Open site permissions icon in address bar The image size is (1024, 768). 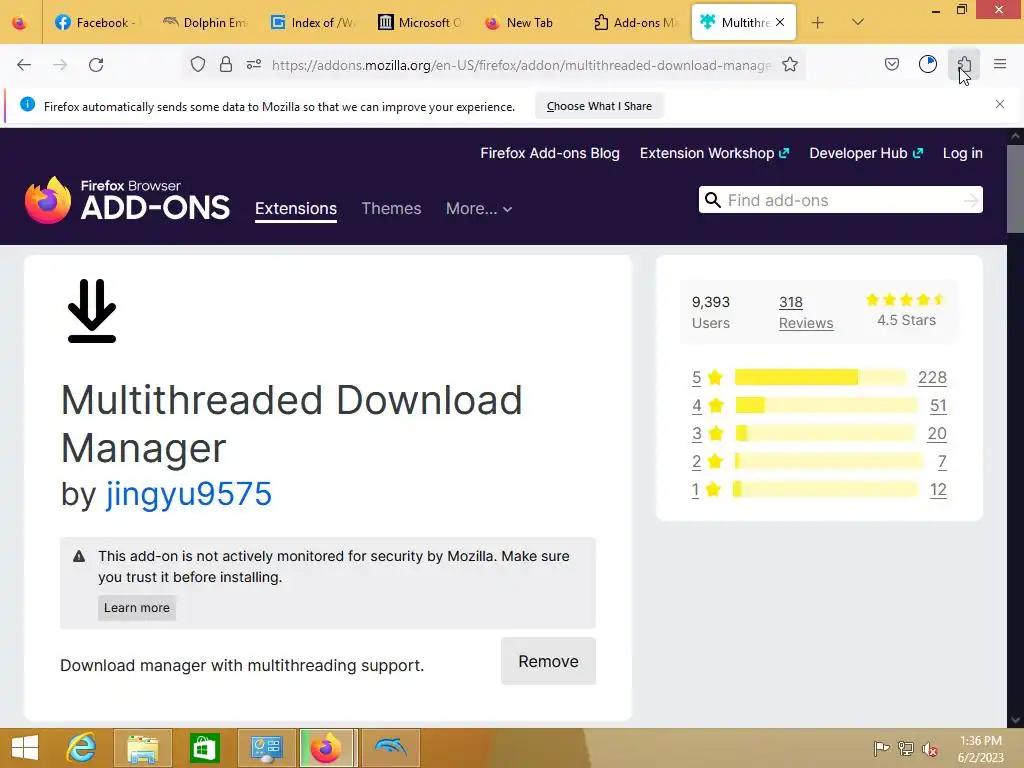tap(254, 64)
